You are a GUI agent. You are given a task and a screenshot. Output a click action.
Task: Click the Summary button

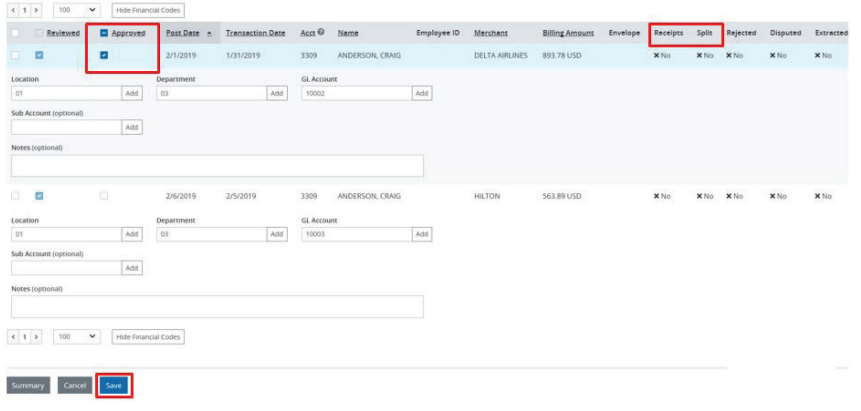(28, 385)
